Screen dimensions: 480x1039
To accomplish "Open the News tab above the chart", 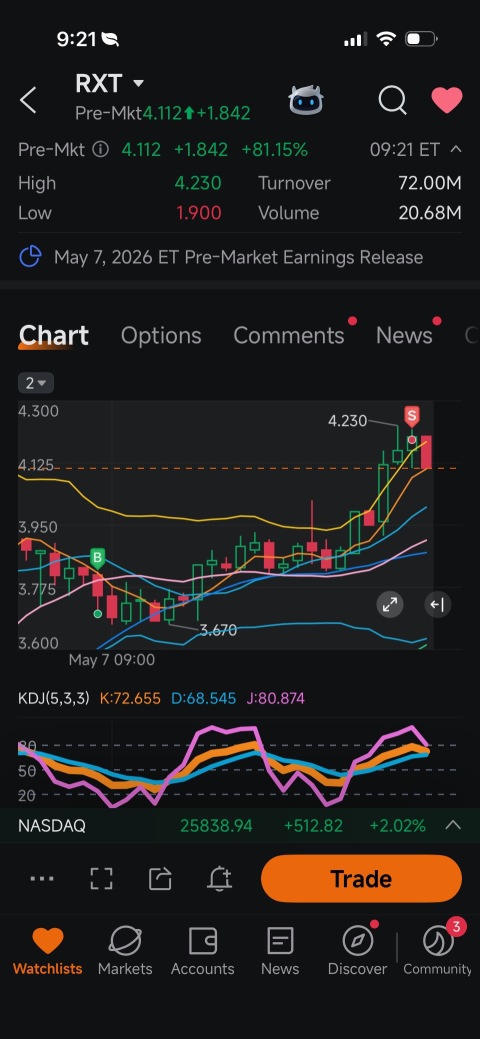I will click(404, 335).
